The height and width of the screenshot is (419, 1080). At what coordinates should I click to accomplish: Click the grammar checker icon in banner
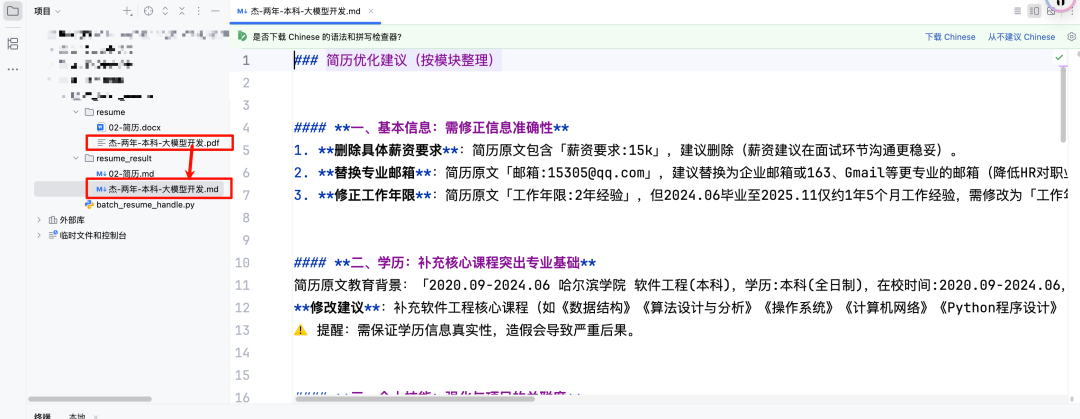point(242,37)
